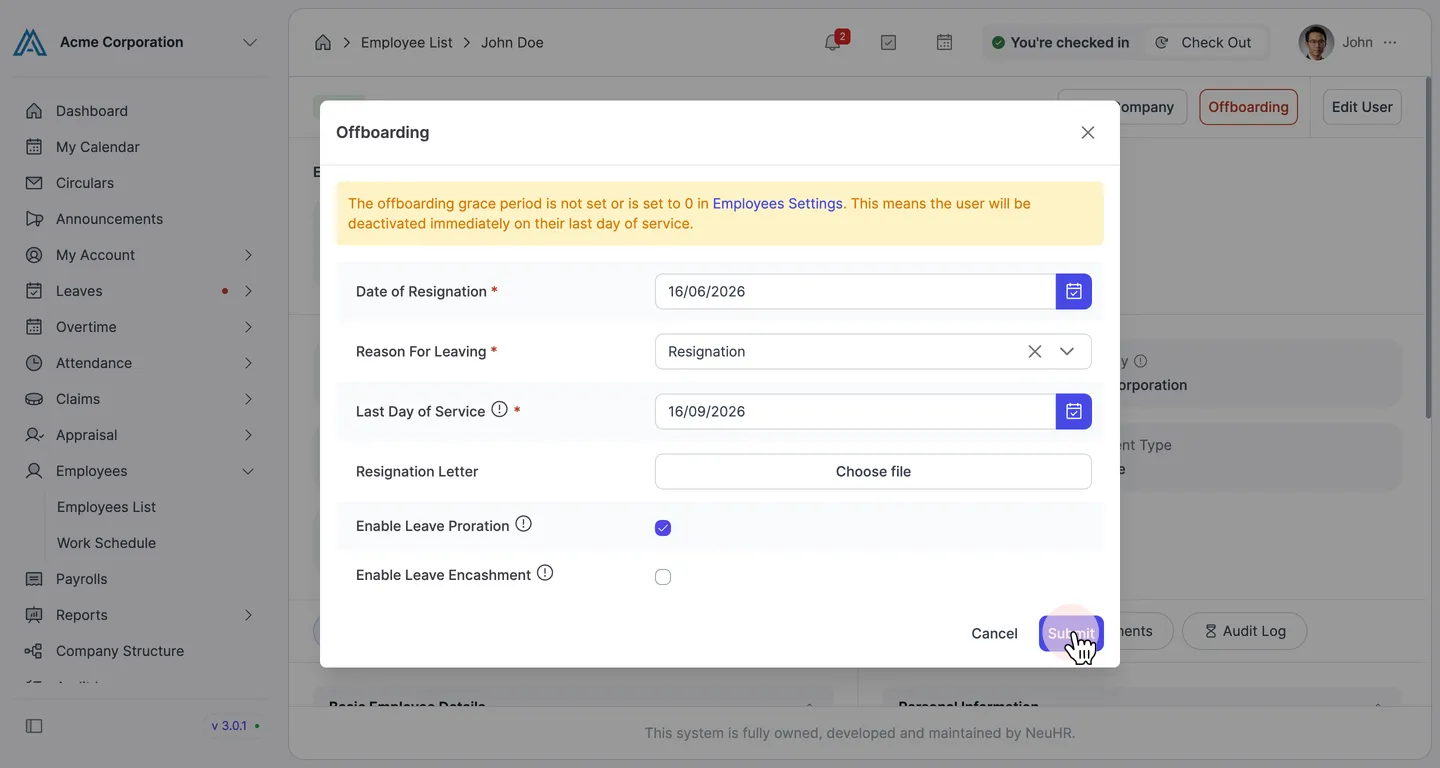Open Payrolls from sidebar
1440x768 pixels.
coord(81,579)
